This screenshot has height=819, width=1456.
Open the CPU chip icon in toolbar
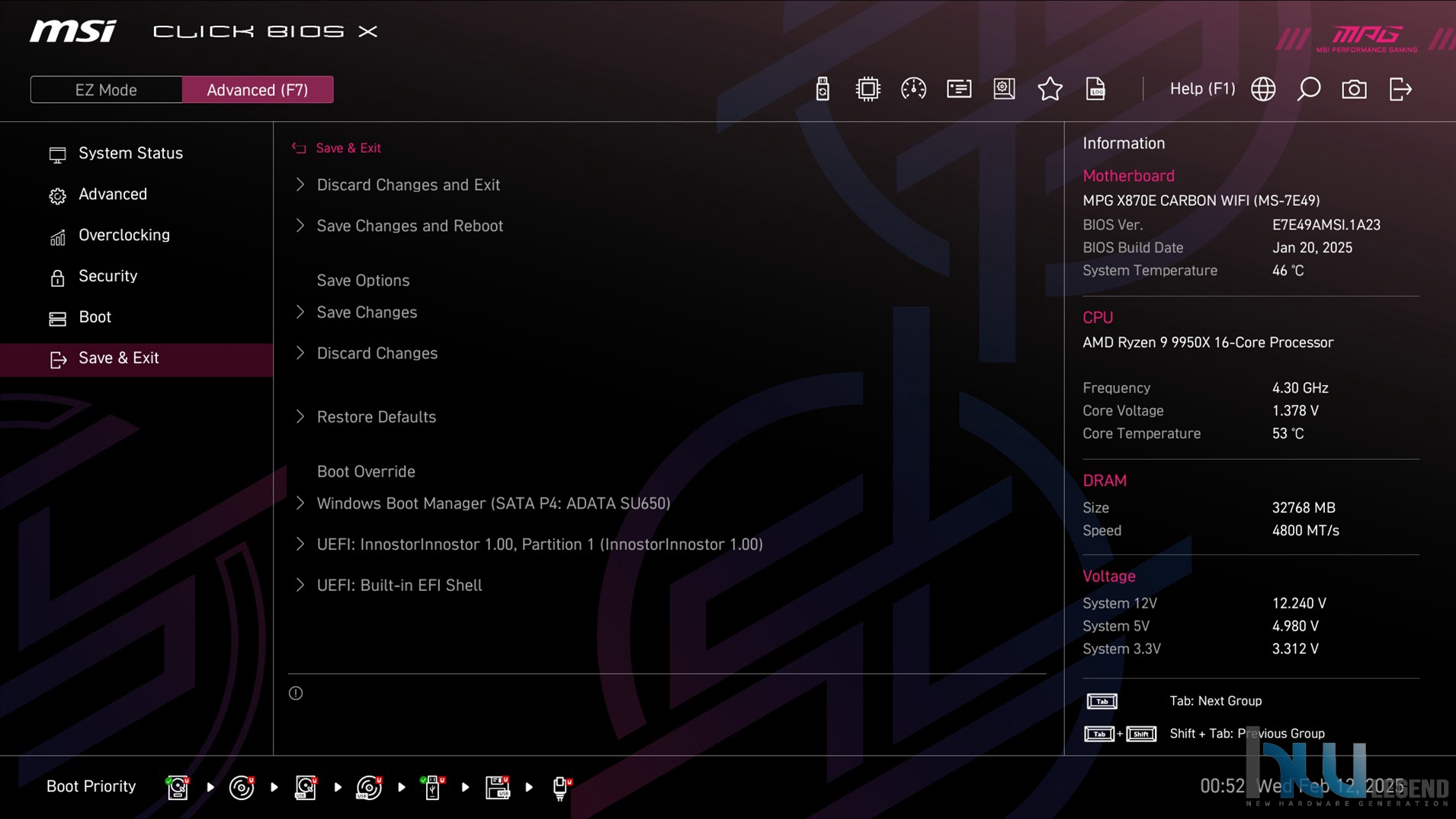[868, 89]
